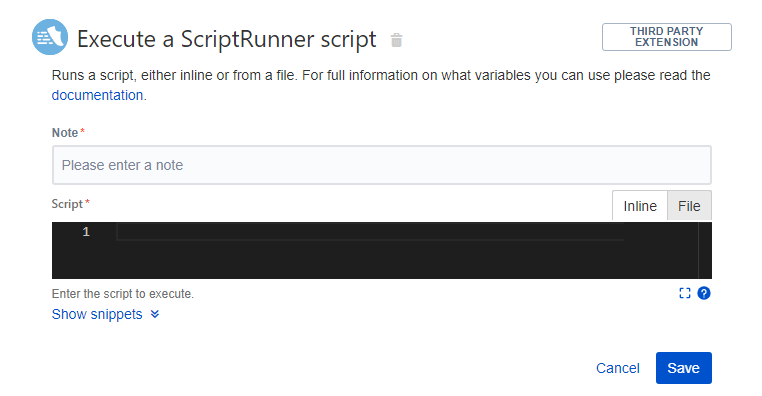Click the editor's right-side scrollbar strip
Viewport: 762px width, 396px height.
coord(705,250)
